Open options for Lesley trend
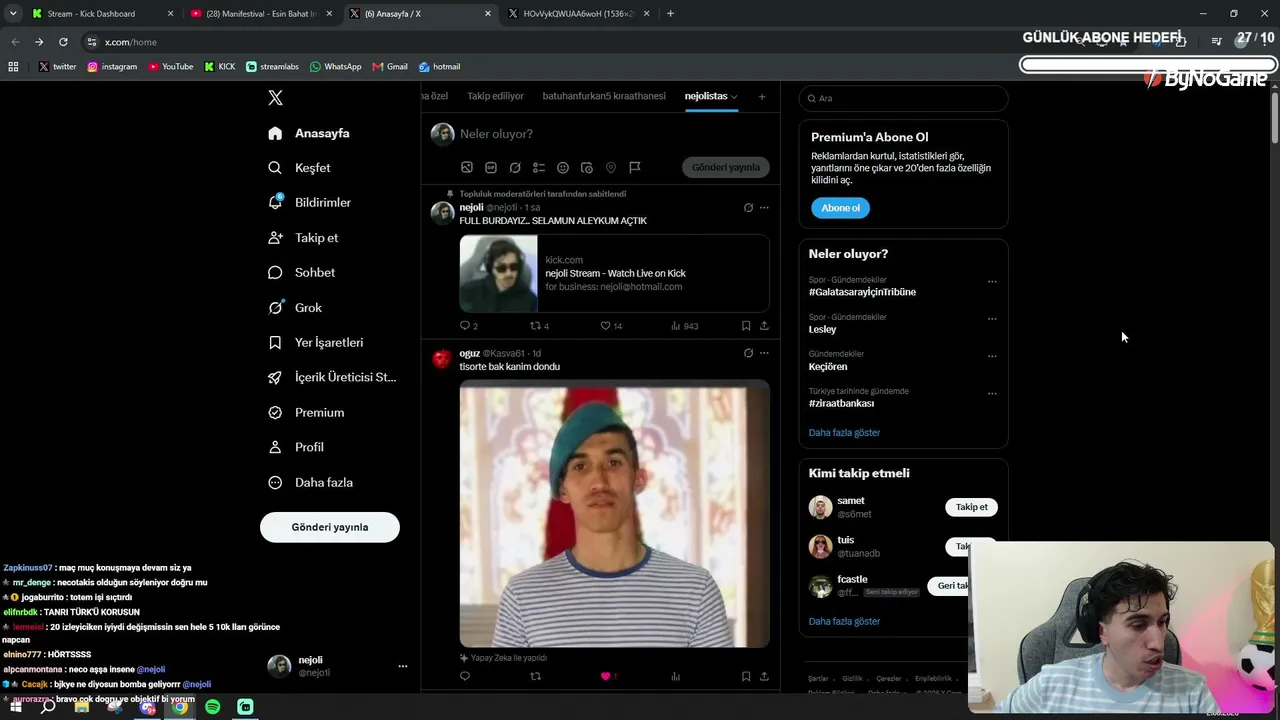 pos(992,319)
